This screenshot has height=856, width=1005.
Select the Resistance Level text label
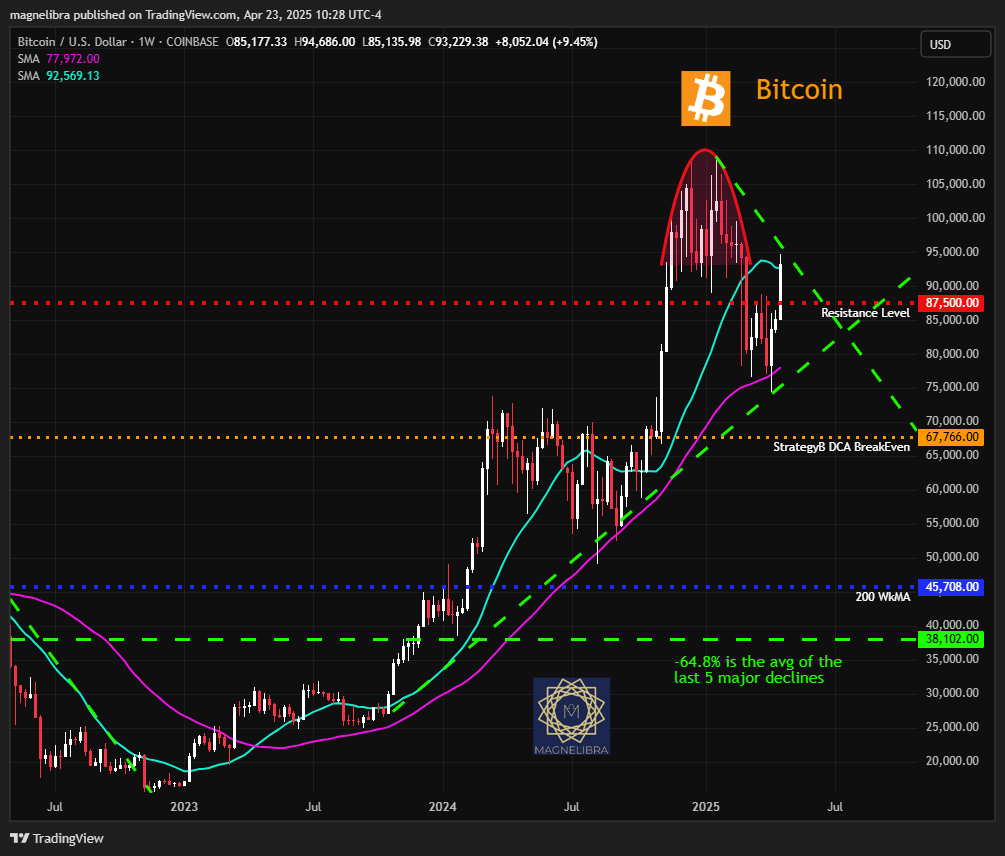click(865, 313)
